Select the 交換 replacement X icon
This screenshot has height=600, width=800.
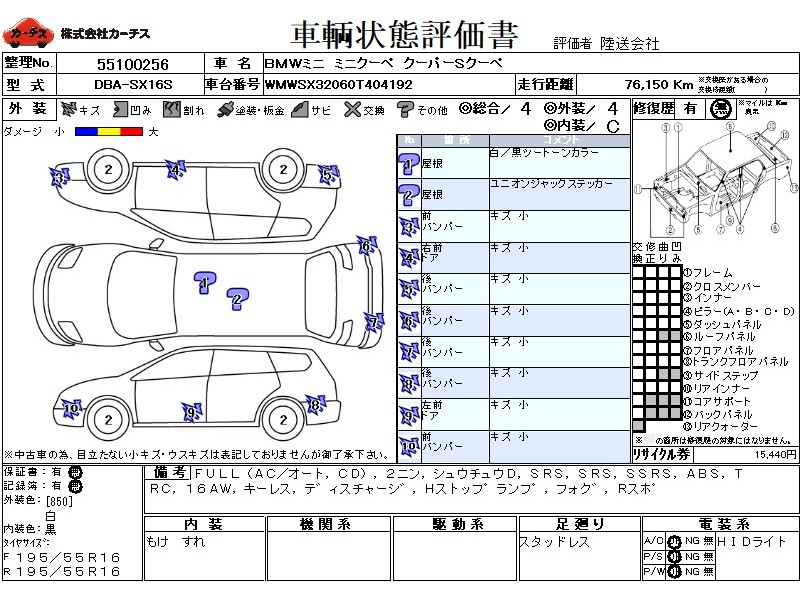coord(351,109)
